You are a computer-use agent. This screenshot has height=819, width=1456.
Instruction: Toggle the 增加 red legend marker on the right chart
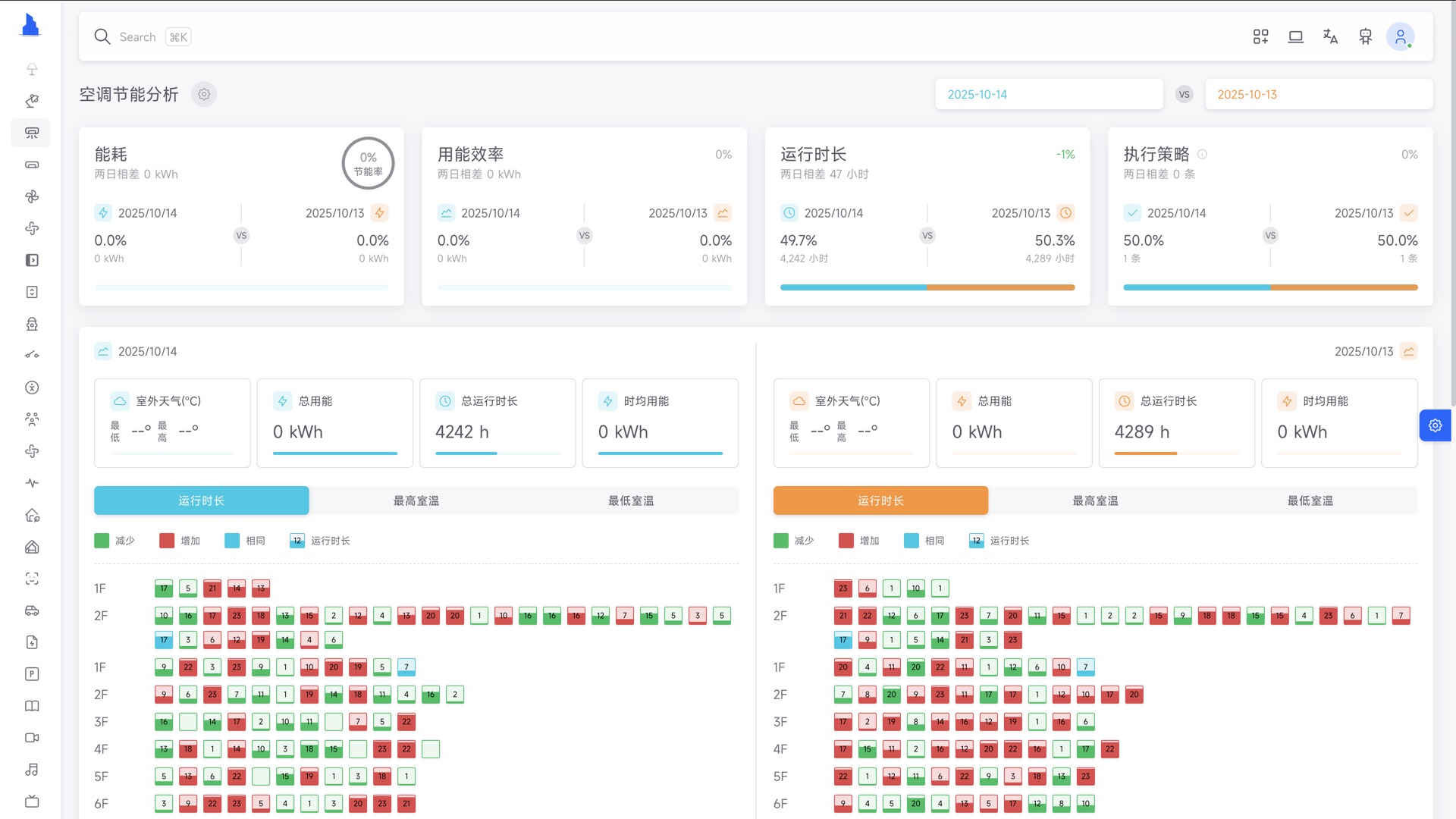tap(846, 541)
